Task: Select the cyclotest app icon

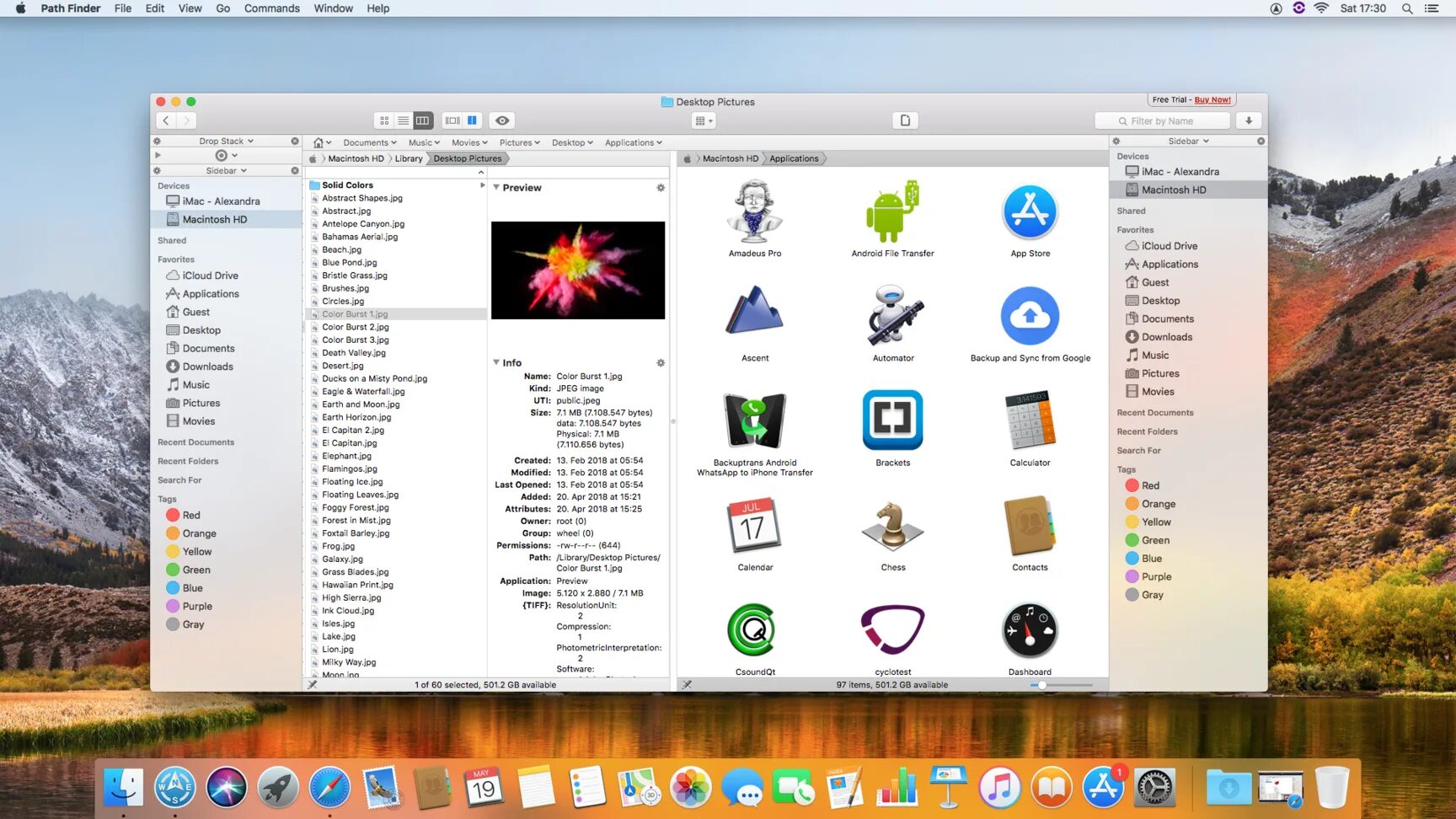Action: click(x=893, y=629)
